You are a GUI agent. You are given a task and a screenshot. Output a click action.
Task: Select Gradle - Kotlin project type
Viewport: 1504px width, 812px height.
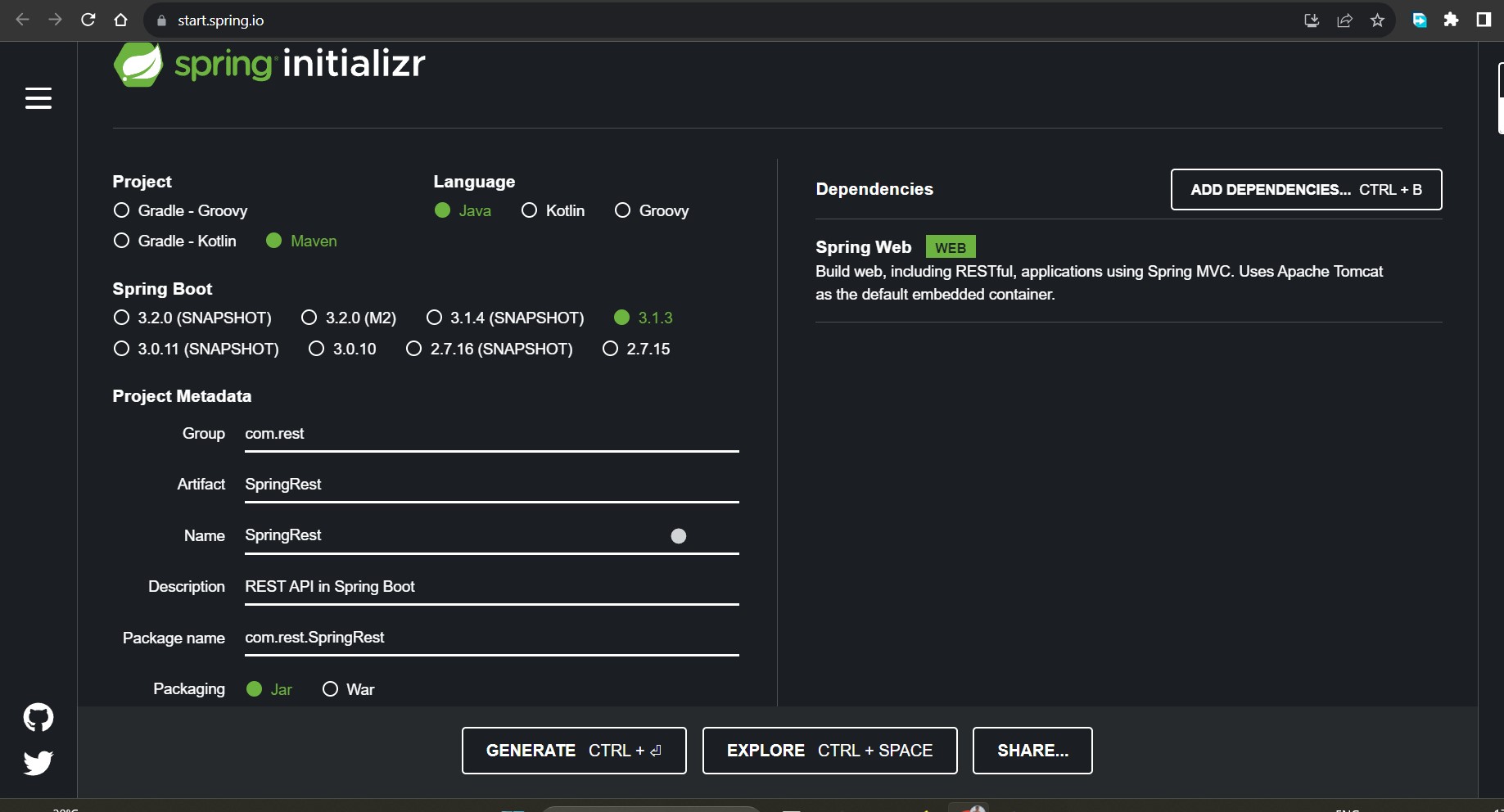tap(175, 241)
